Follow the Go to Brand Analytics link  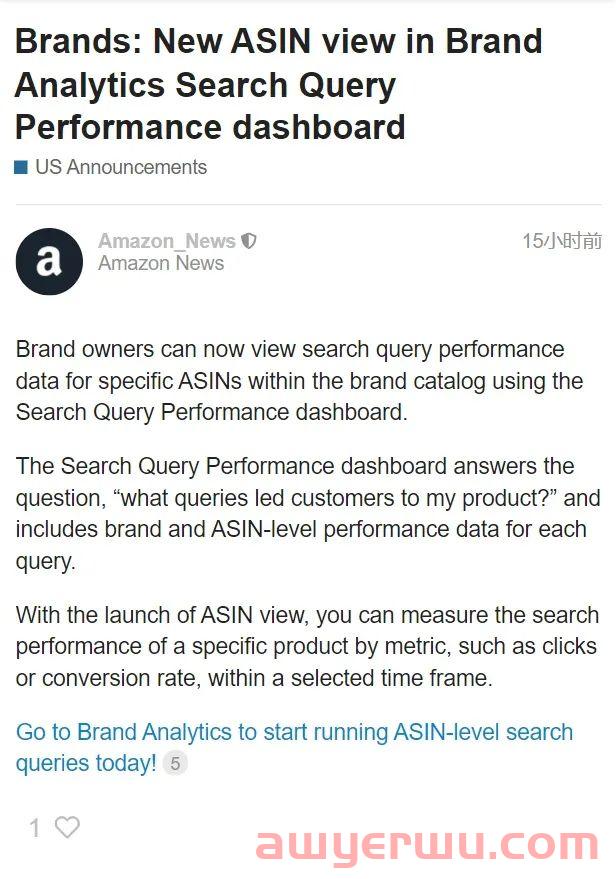[x=294, y=748]
